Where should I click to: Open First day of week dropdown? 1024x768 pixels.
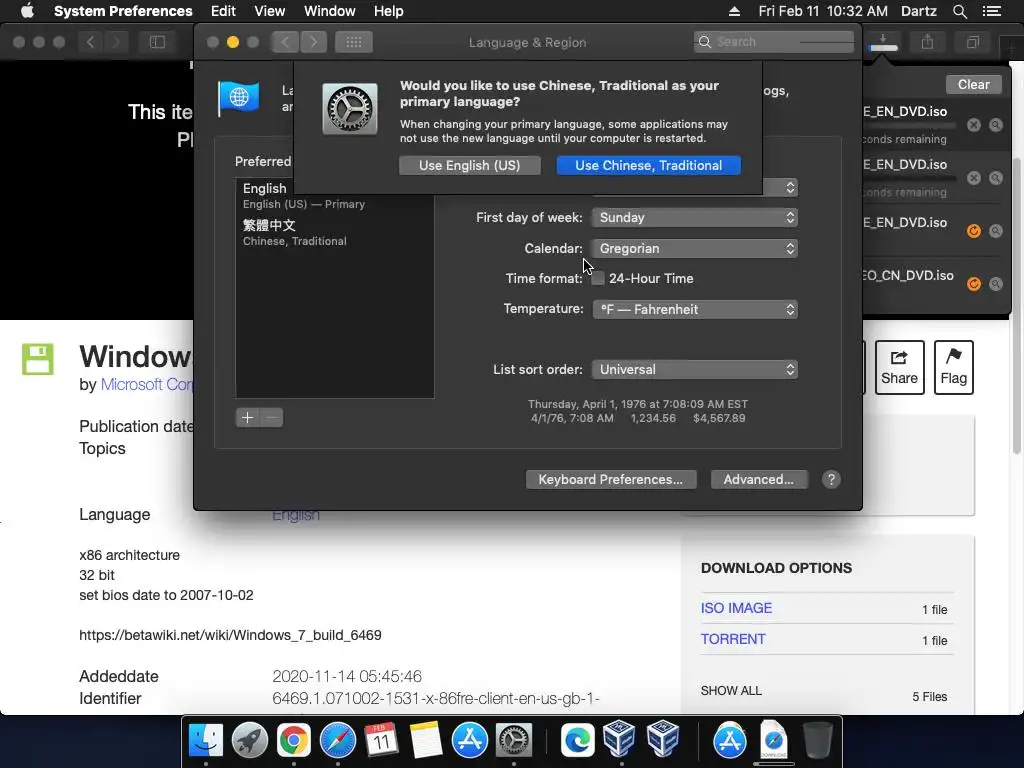pyautogui.click(x=695, y=217)
